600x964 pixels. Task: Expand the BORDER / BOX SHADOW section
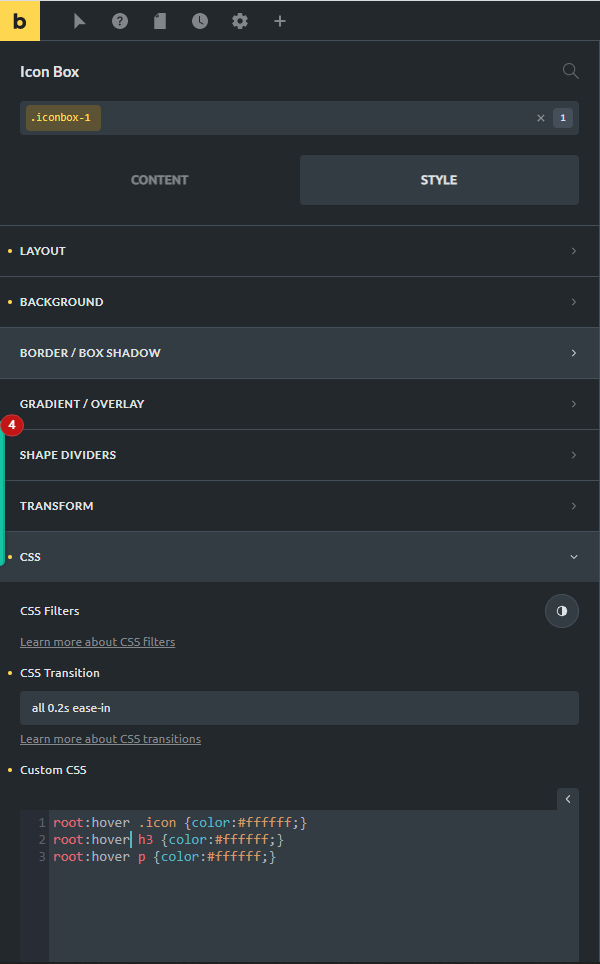coord(300,353)
